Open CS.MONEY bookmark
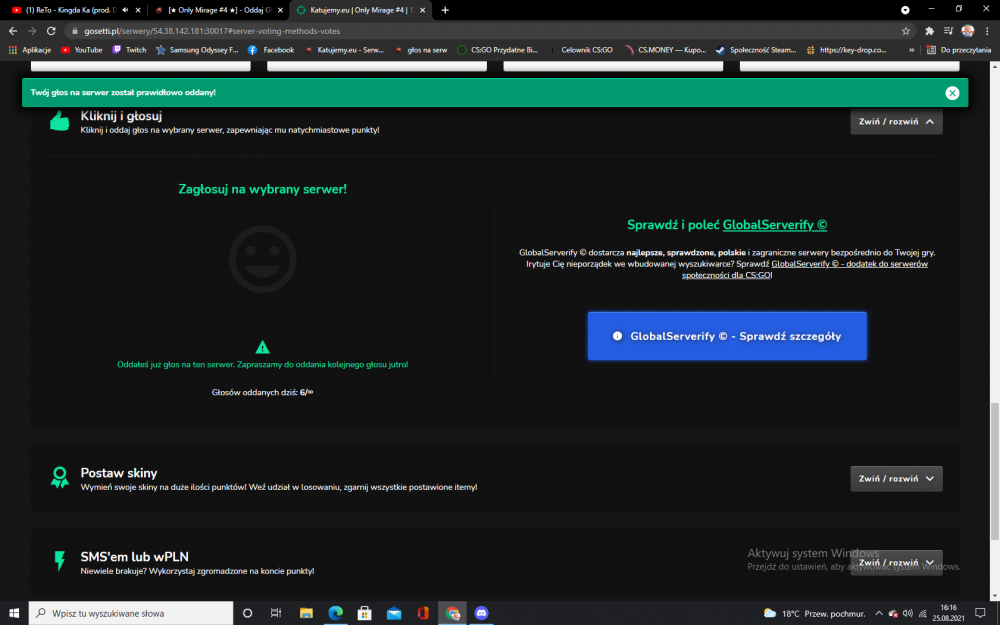This screenshot has height=625, width=1000. pos(665,50)
